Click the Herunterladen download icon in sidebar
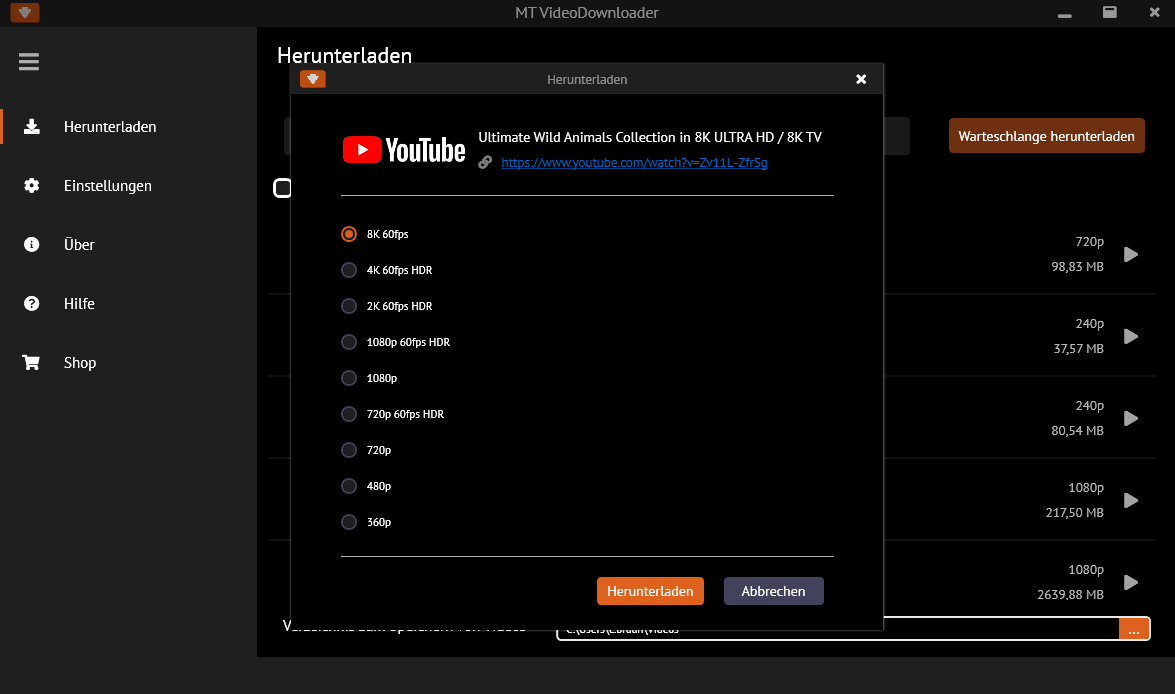Viewport: 1175px width, 694px height. pos(32,127)
